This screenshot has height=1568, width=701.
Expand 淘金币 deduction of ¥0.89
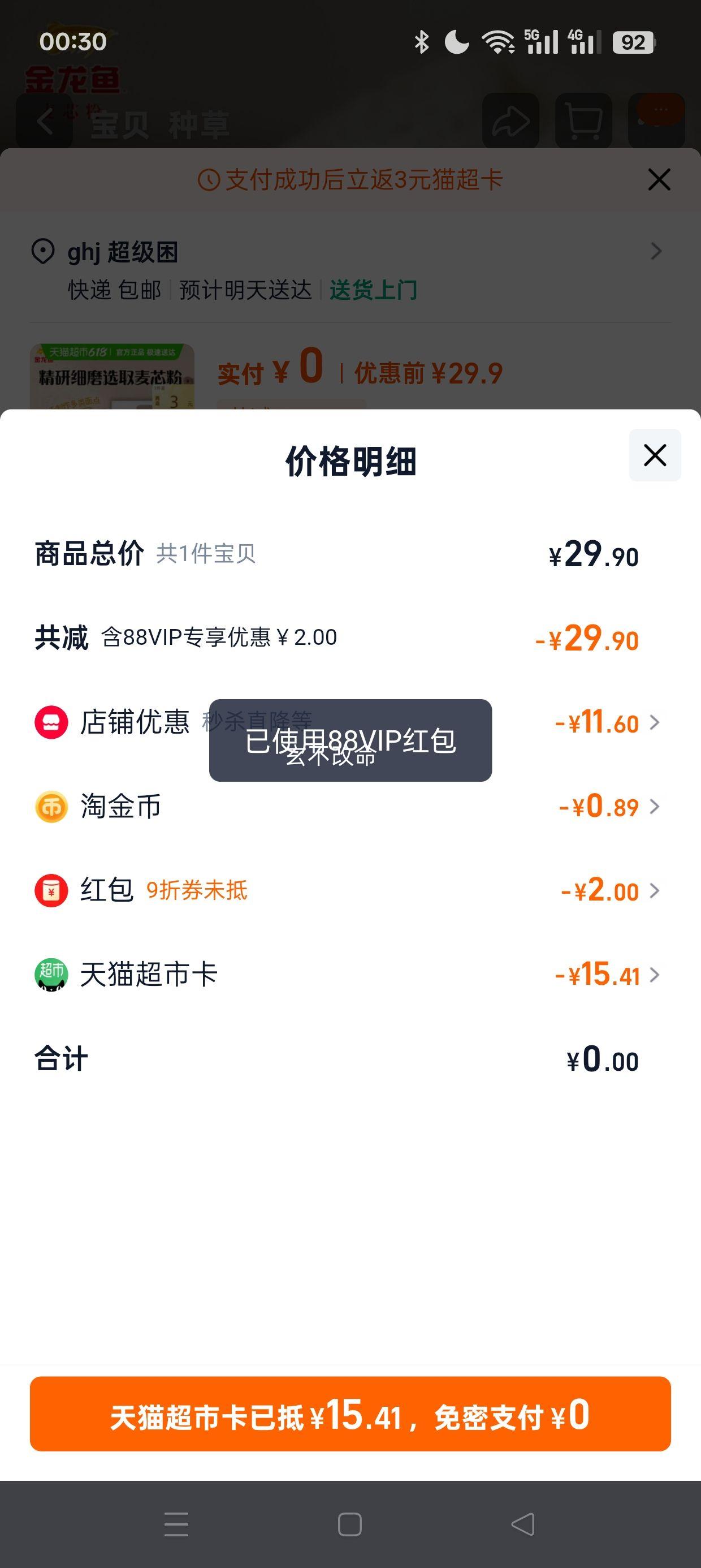(609, 807)
